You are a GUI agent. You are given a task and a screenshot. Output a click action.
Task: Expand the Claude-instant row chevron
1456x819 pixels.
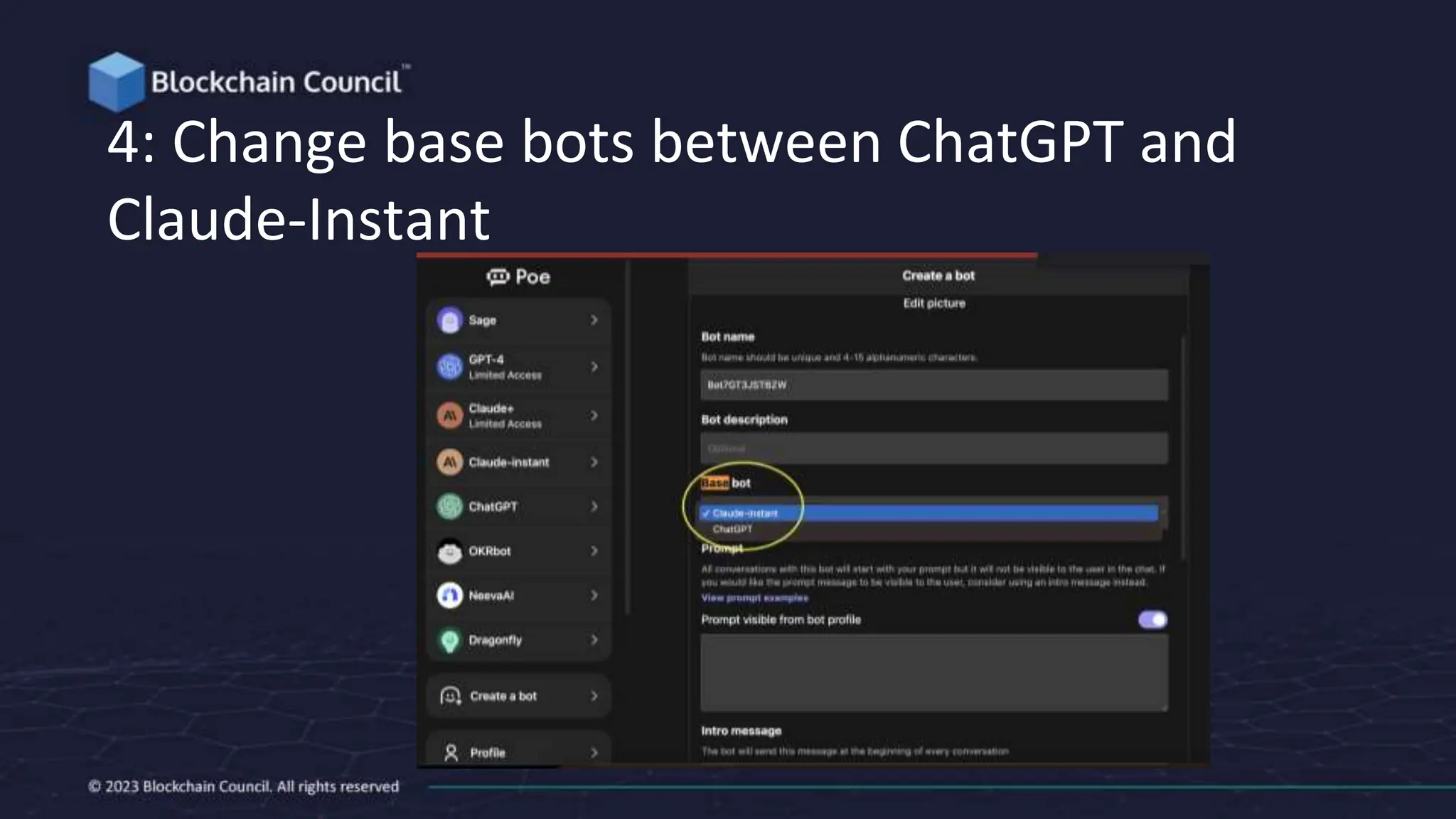point(594,462)
